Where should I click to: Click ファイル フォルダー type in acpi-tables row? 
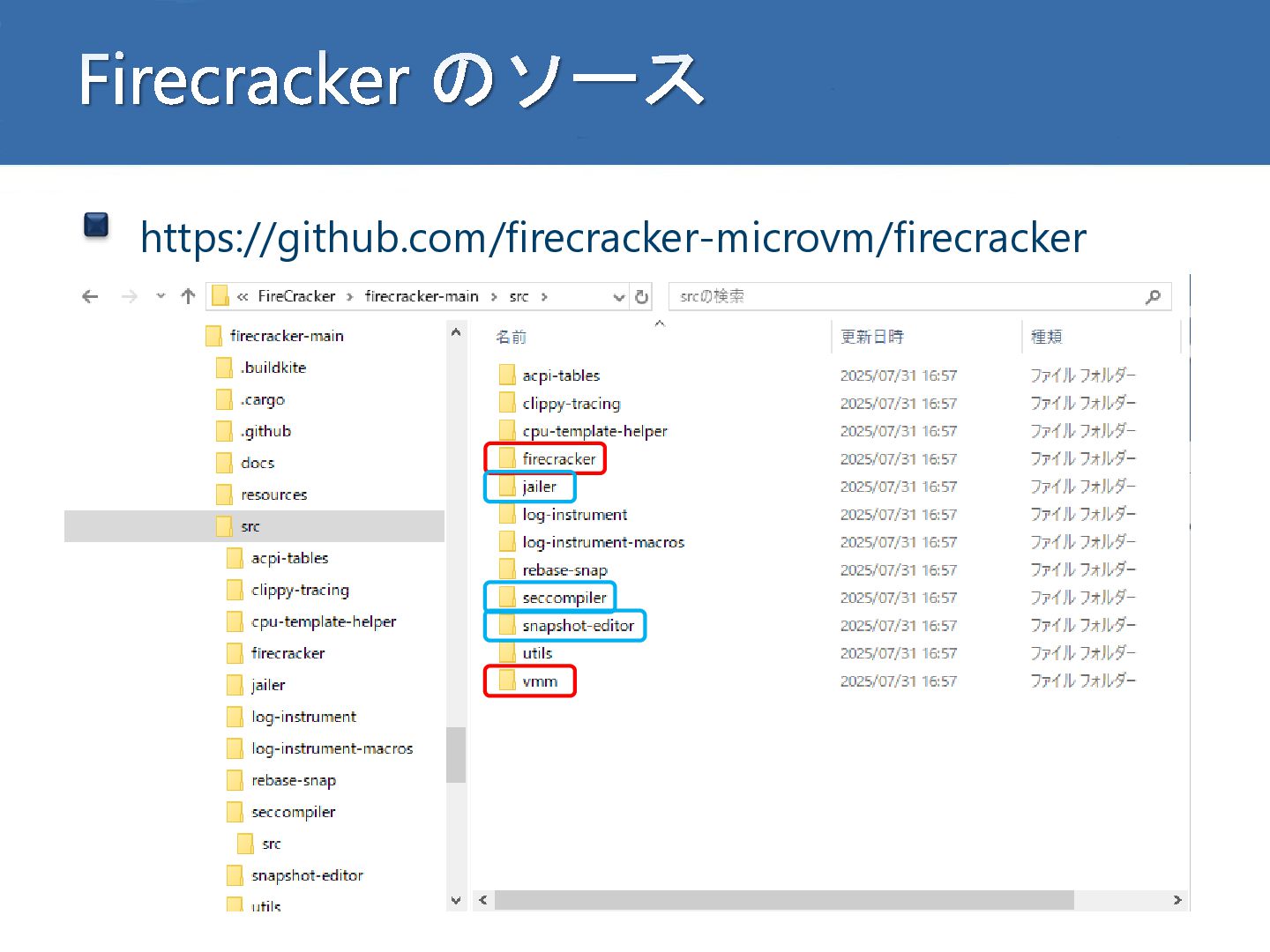tap(1083, 375)
